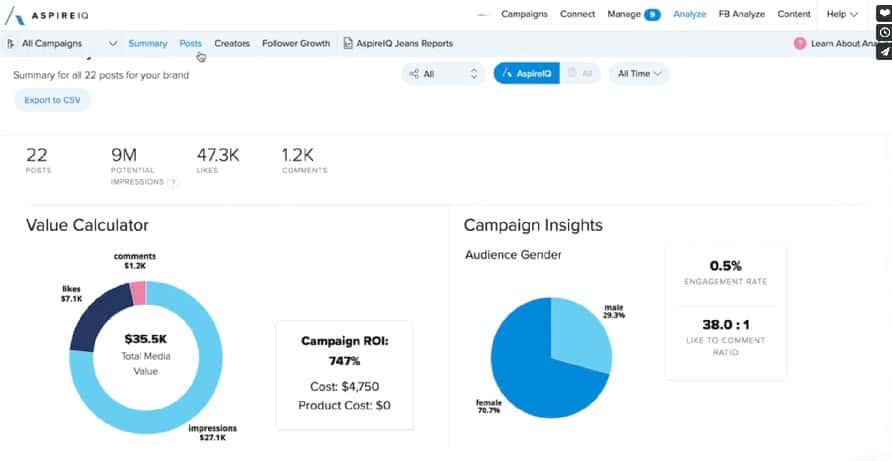Click the comments $1.2K chart label
Screen dimensions: 892x461
click(135, 261)
